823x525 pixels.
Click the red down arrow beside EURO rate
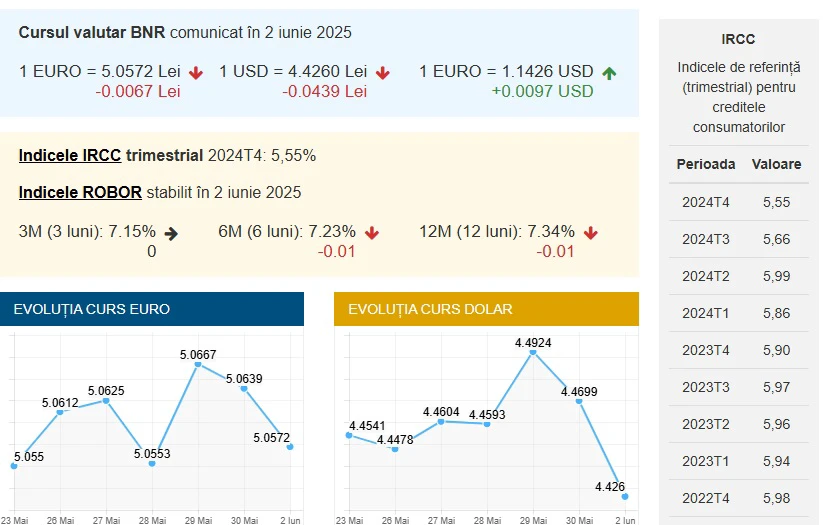pos(196,73)
